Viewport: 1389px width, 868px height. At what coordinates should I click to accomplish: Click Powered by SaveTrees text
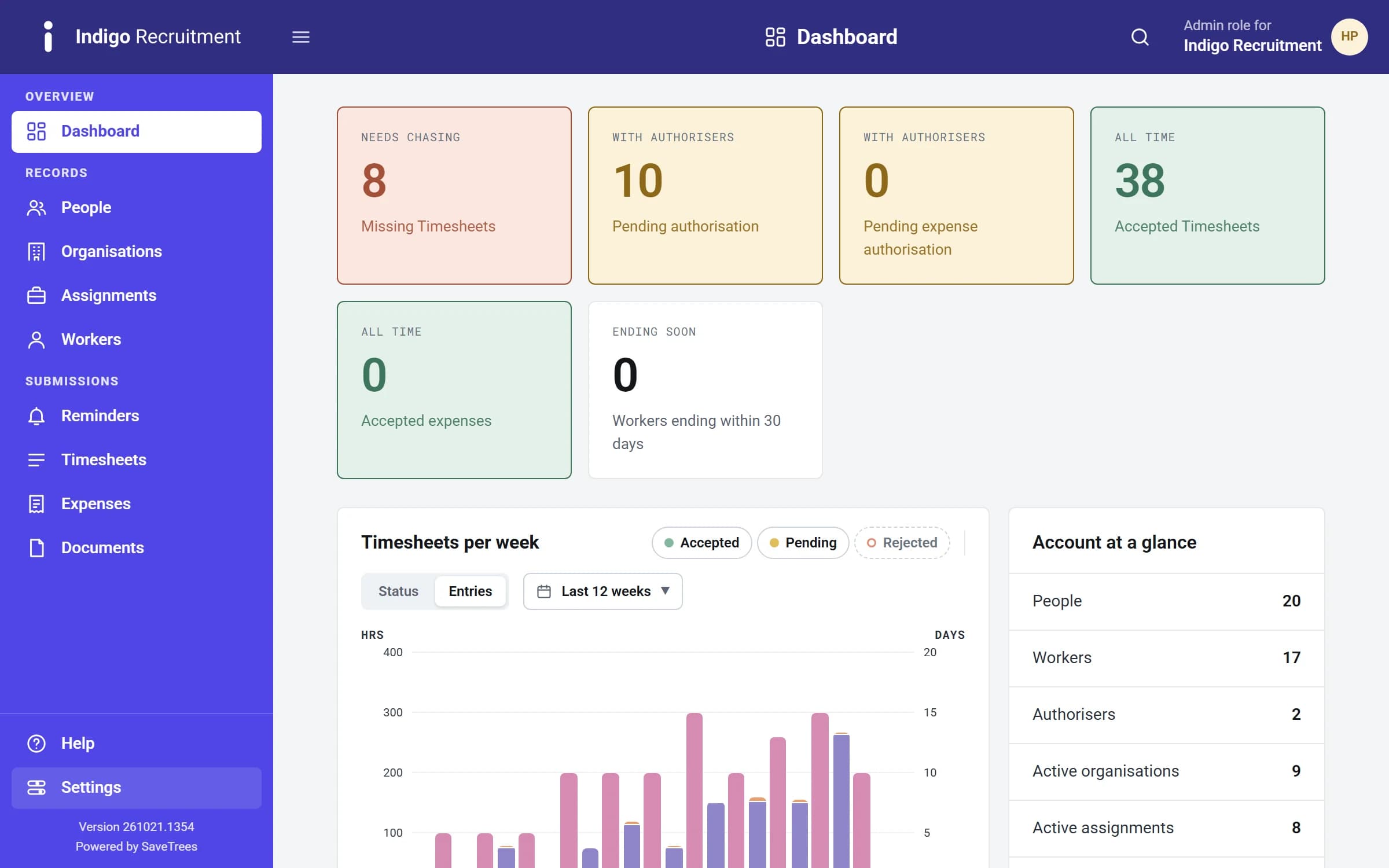coord(137,847)
